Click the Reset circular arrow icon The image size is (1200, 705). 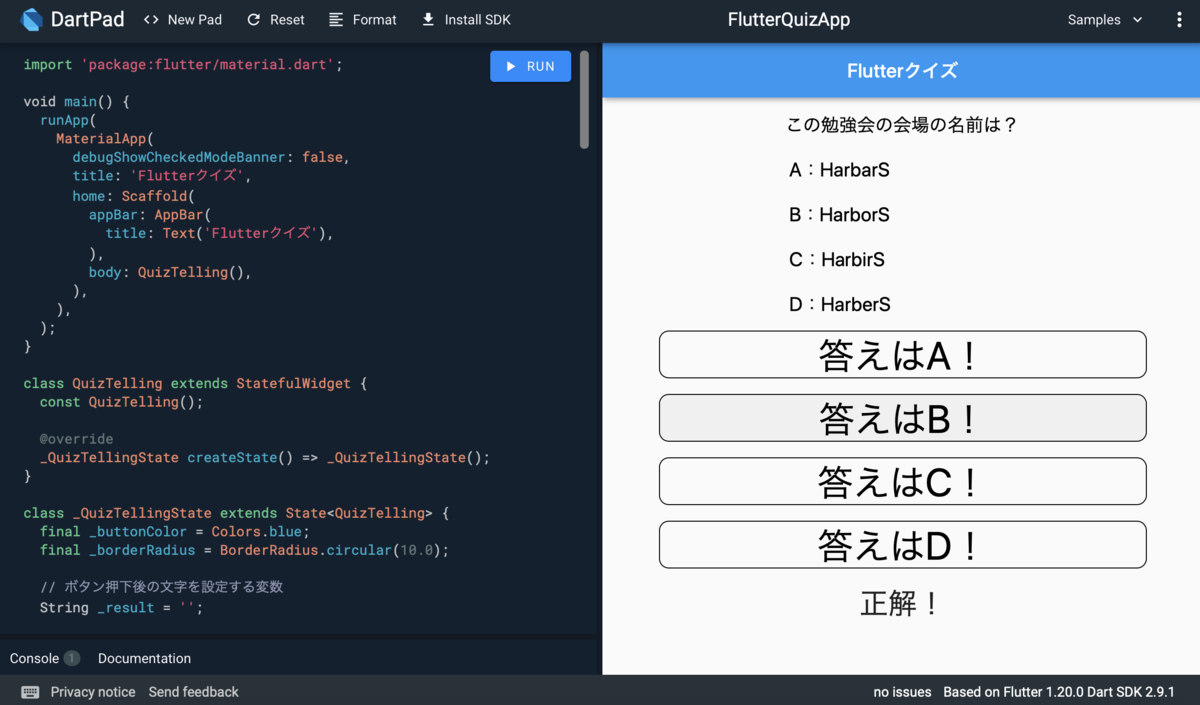[x=254, y=19]
